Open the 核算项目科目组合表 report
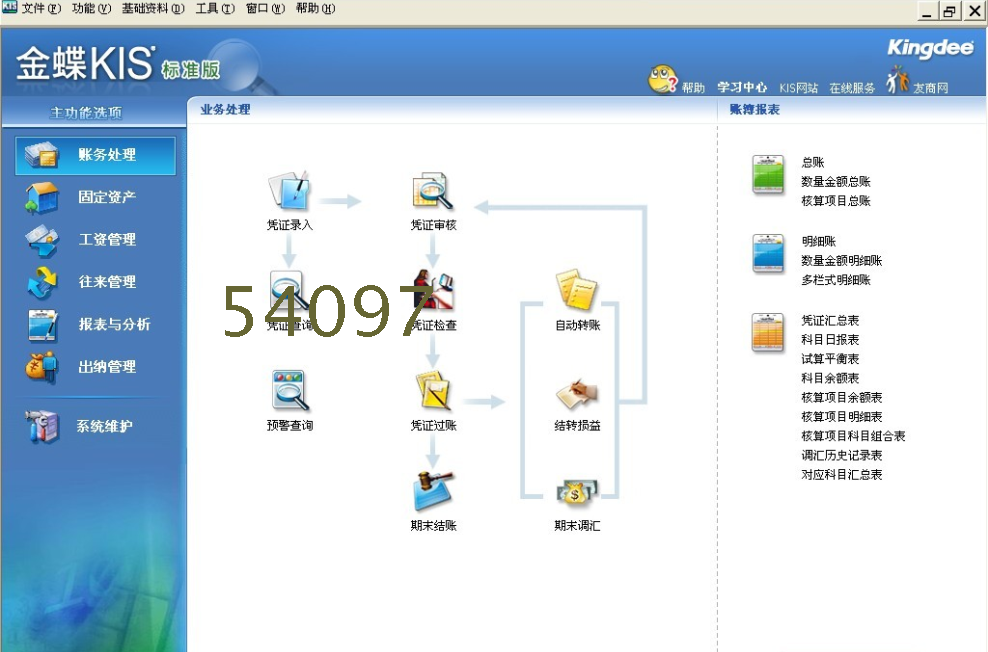This screenshot has height=652, width=988. [853, 436]
